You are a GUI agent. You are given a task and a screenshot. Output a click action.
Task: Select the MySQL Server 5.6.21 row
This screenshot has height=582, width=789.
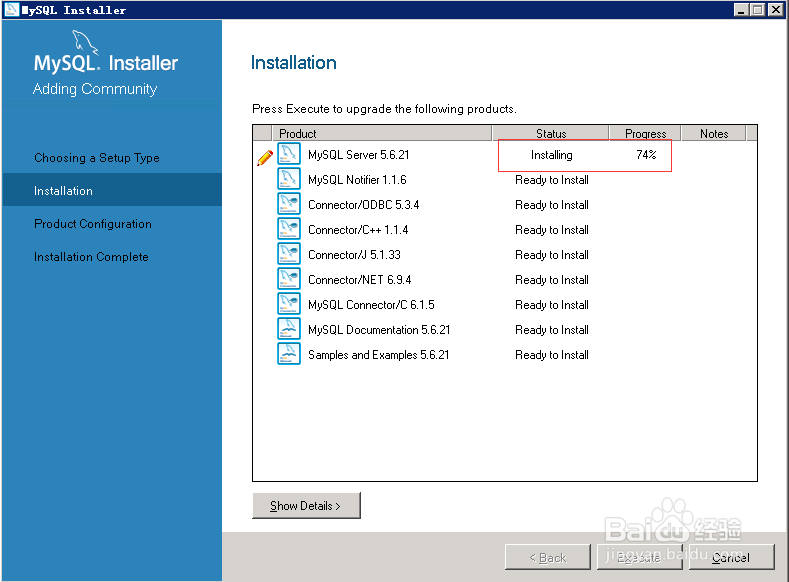pyautogui.click(x=505, y=154)
